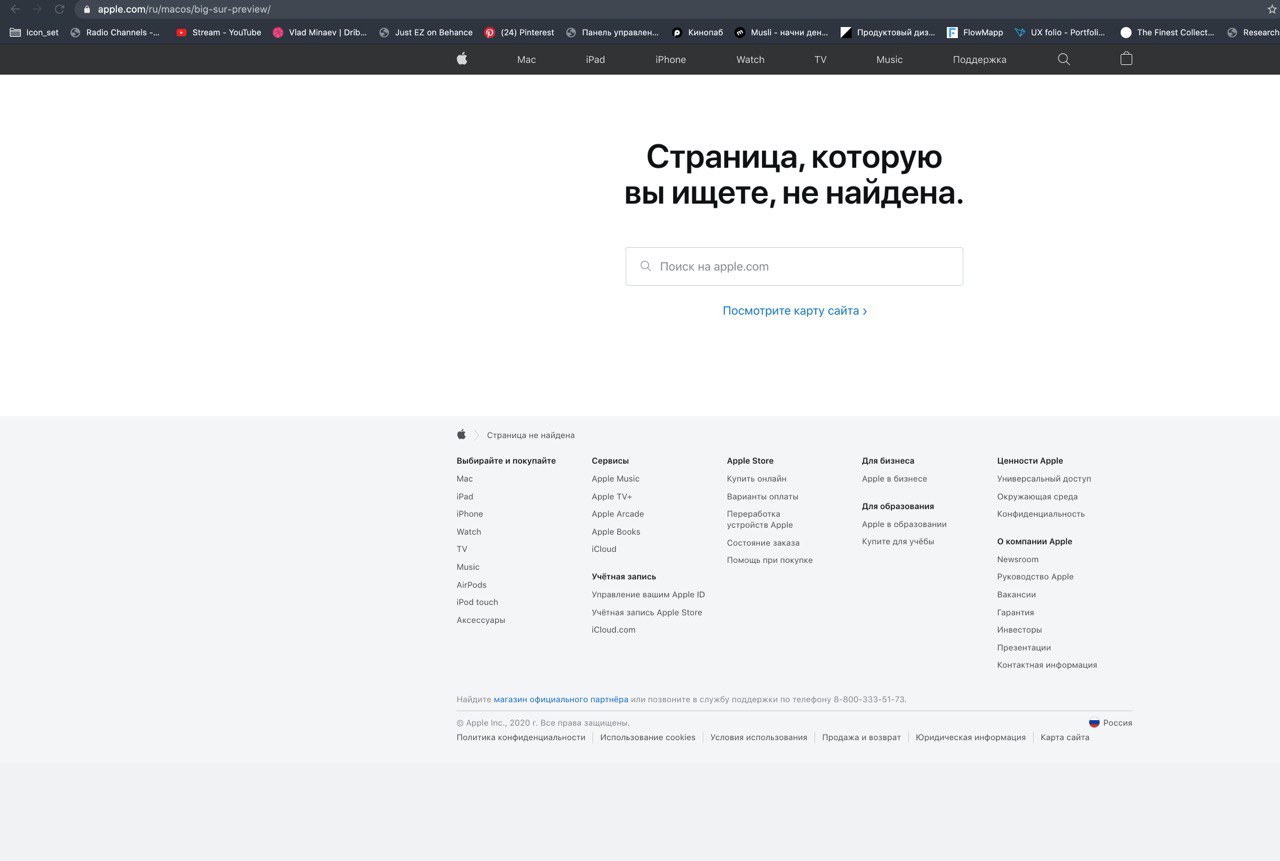1280x861 pixels.
Task: Bookmark page with the star icon
Action: [x=1272, y=9]
